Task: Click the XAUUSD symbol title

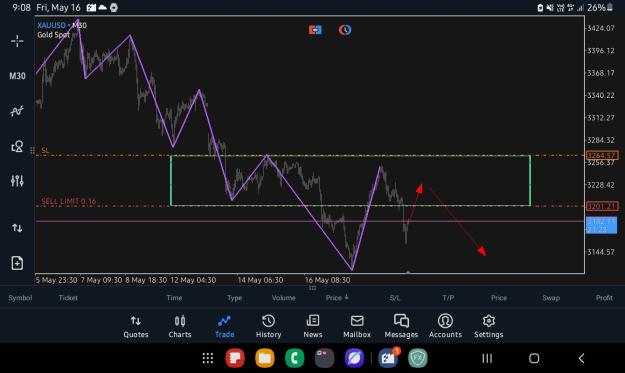Action: [51, 25]
